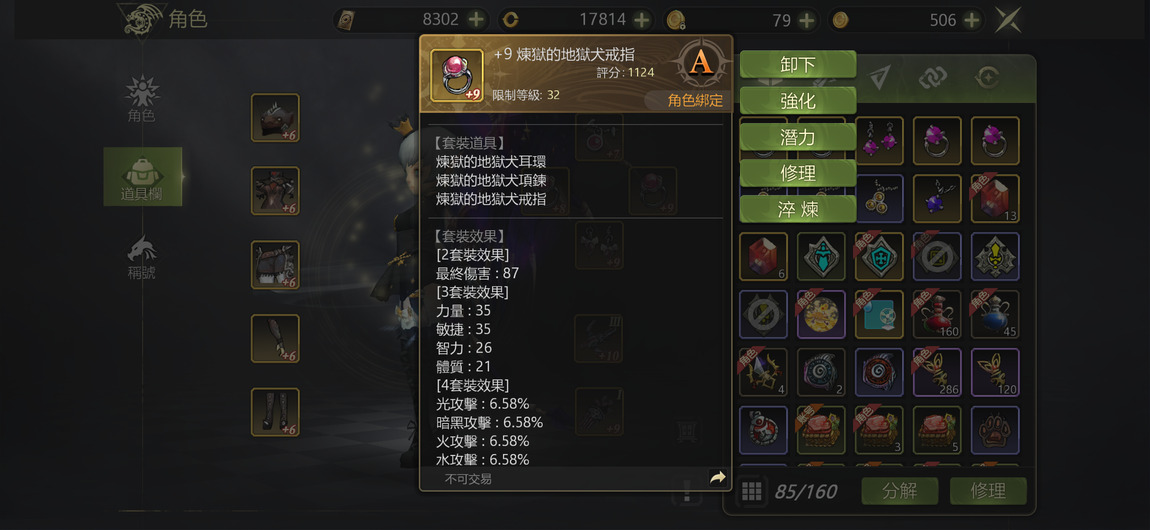Add tickets with 8302 plus button

[x=475, y=20]
